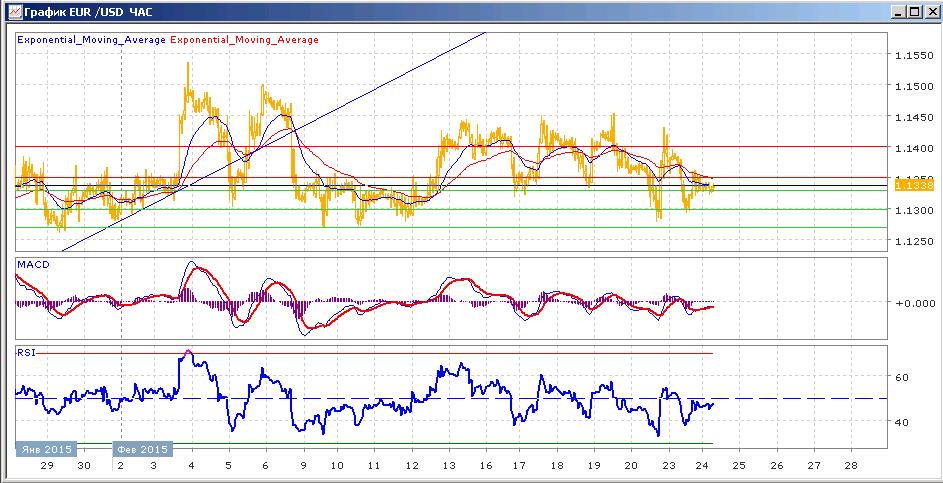
Task: Select the blue diagonal trend line
Action: coord(274,141)
